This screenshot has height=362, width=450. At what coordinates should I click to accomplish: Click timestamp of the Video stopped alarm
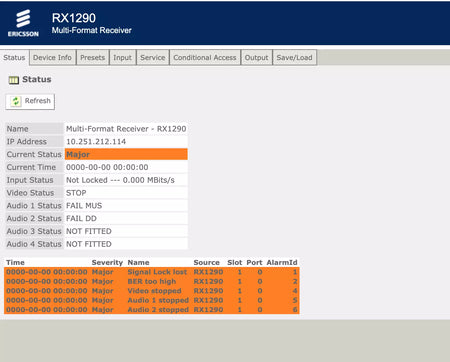pos(47,291)
